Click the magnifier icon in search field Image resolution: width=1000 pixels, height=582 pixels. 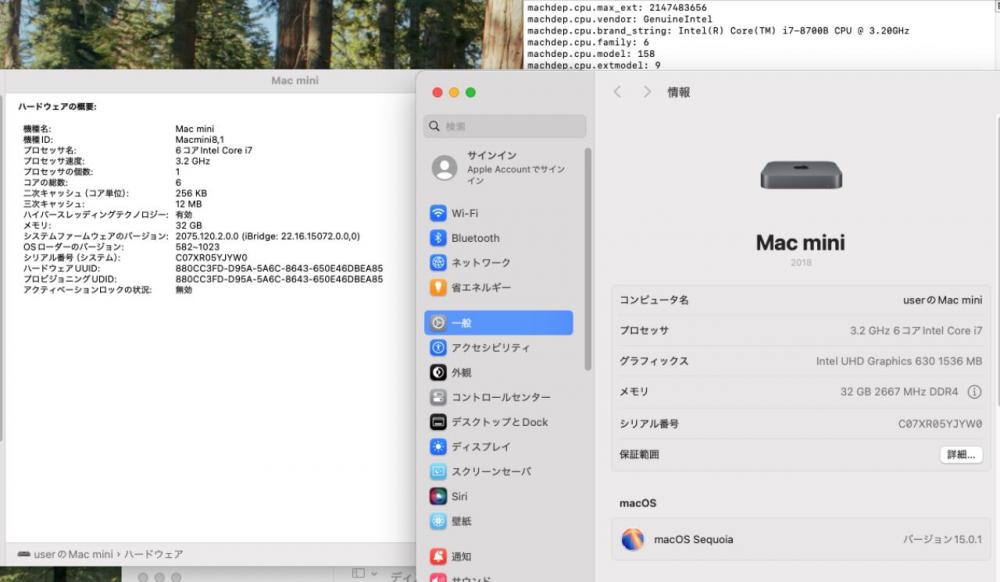pos(434,126)
